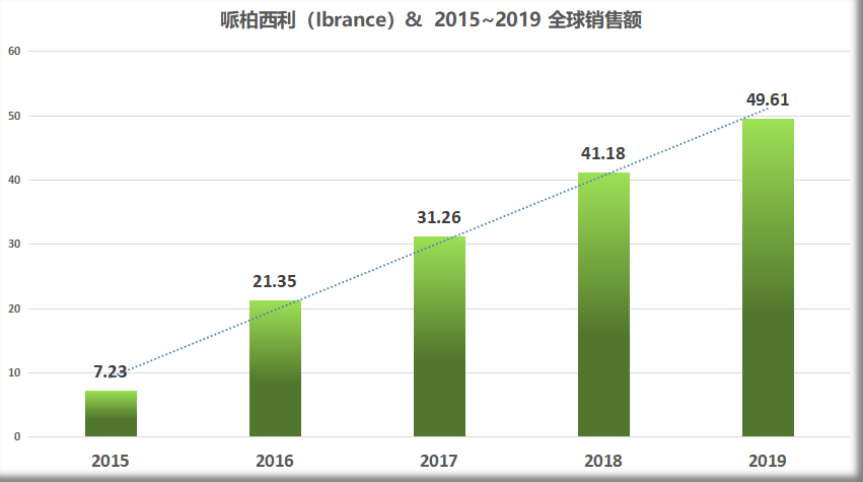The height and width of the screenshot is (482, 863).
Task: Click the chart title containing Ibrance
Action: tap(430, 20)
